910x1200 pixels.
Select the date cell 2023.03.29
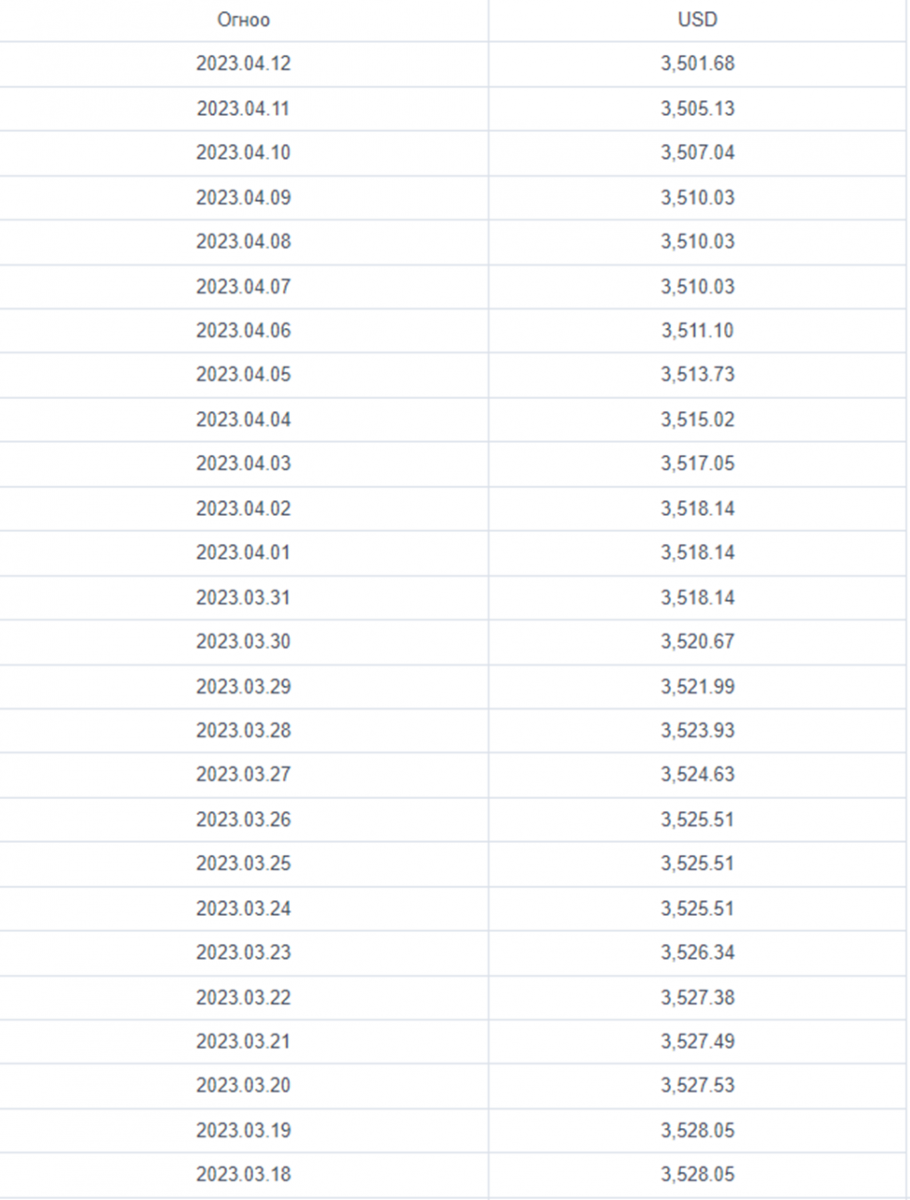(x=243, y=686)
